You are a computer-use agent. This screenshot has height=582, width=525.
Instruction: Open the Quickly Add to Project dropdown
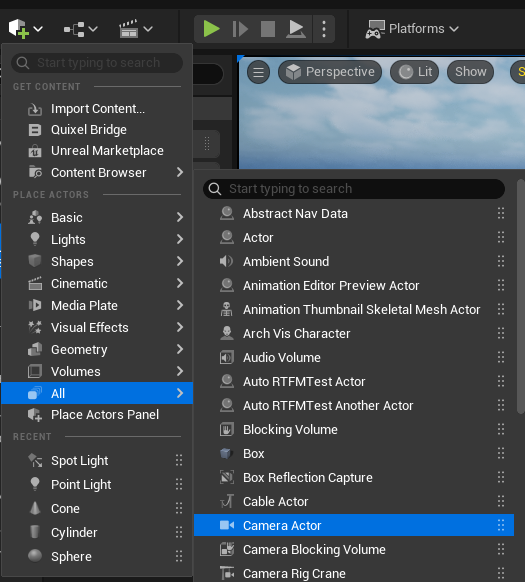click(26, 29)
